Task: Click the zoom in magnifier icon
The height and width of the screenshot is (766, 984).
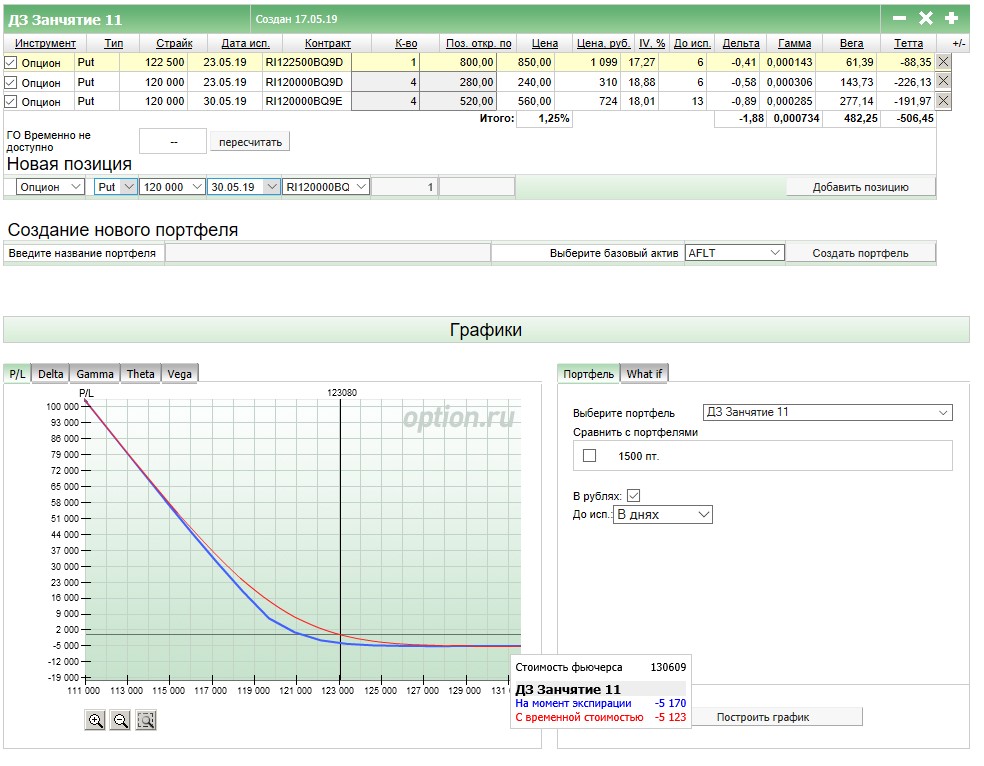Action: [x=96, y=720]
